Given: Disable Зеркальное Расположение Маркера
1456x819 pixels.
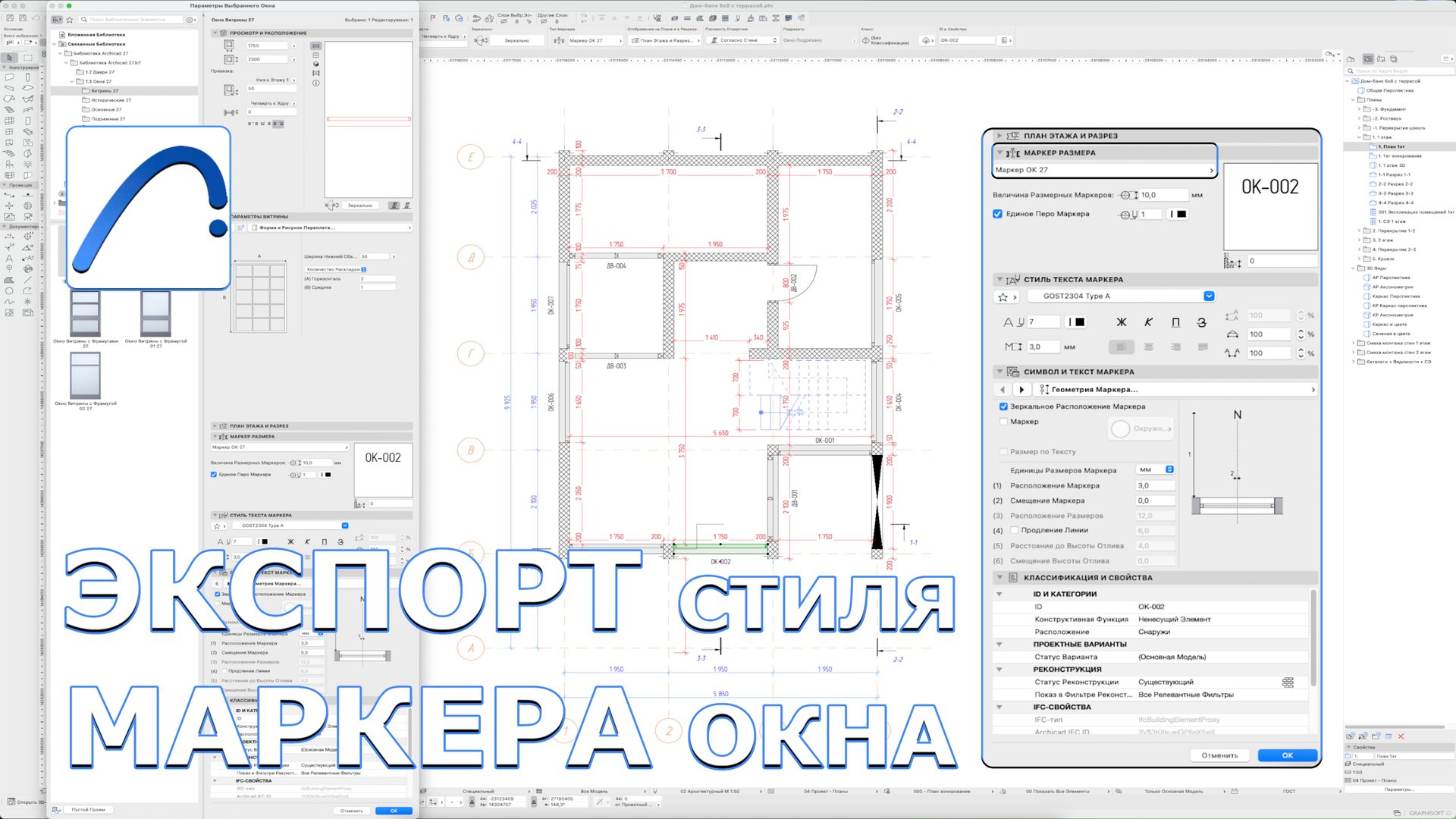Looking at the screenshot, I should [1003, 406].
